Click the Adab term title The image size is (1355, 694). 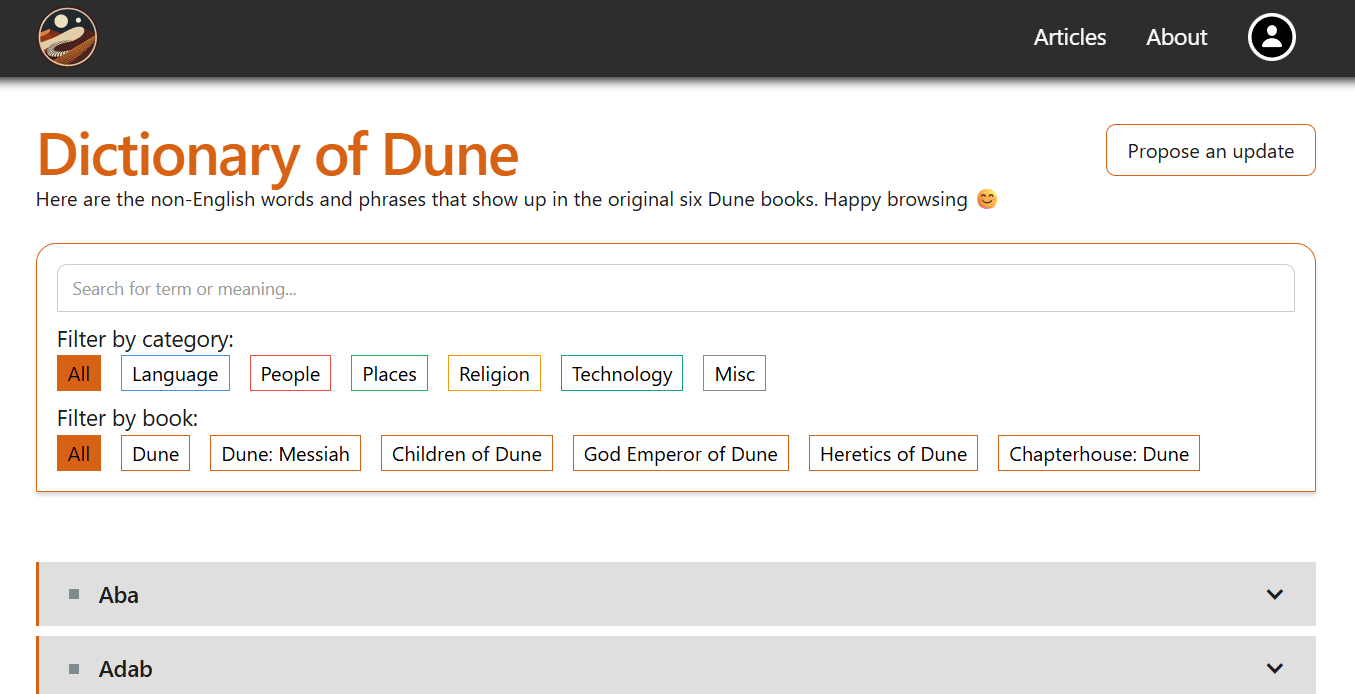click(x=126, y=668)
